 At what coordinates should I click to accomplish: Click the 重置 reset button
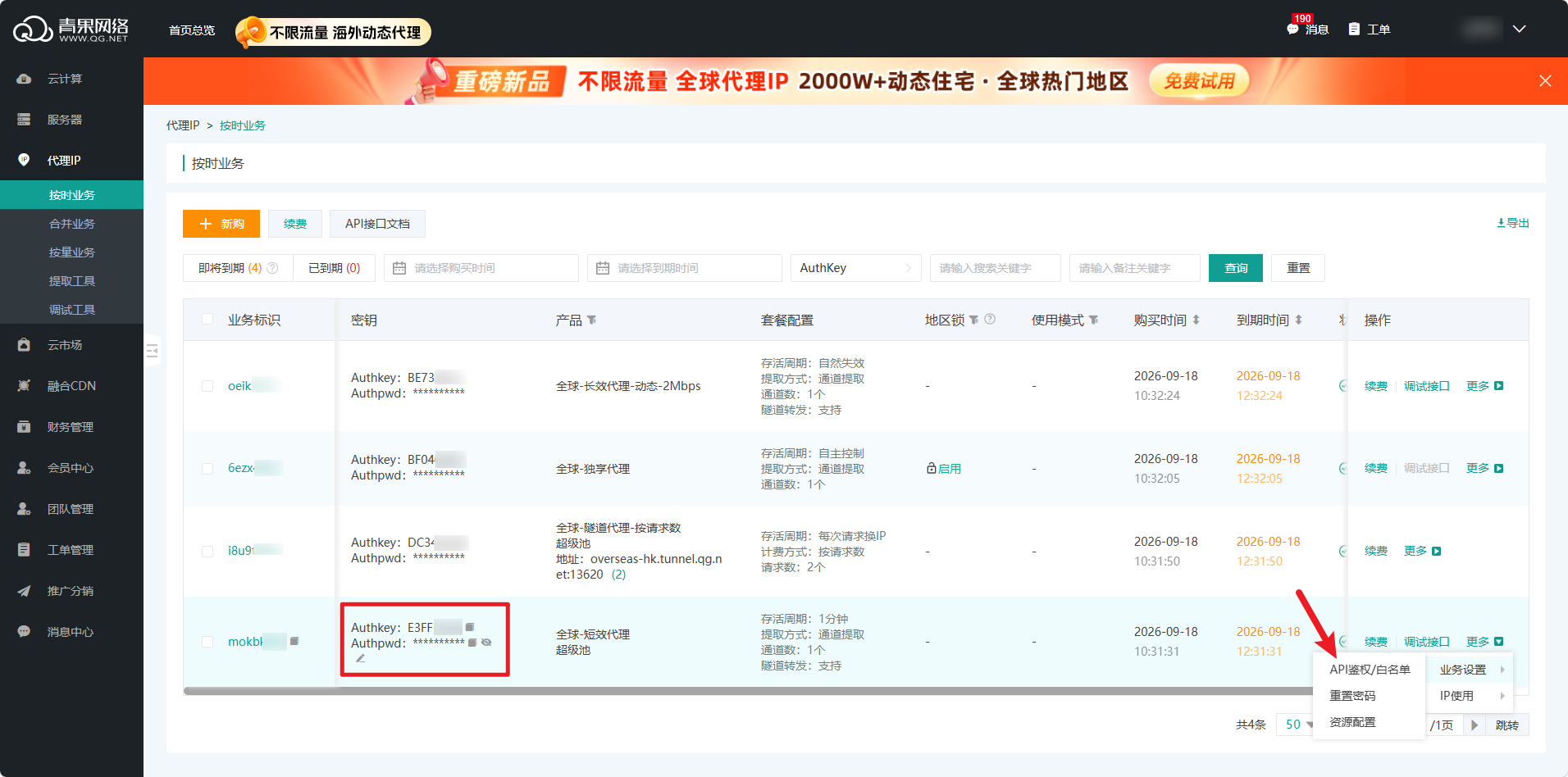(x=1298, y=268)
